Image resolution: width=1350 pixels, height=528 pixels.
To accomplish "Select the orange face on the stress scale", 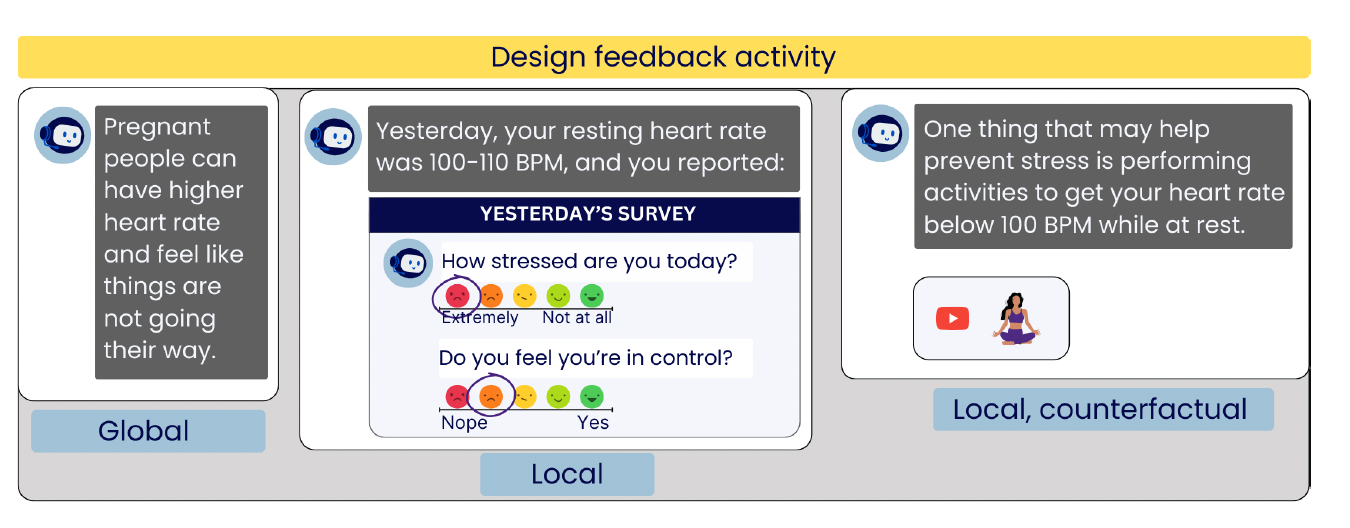I will (491, 296).
